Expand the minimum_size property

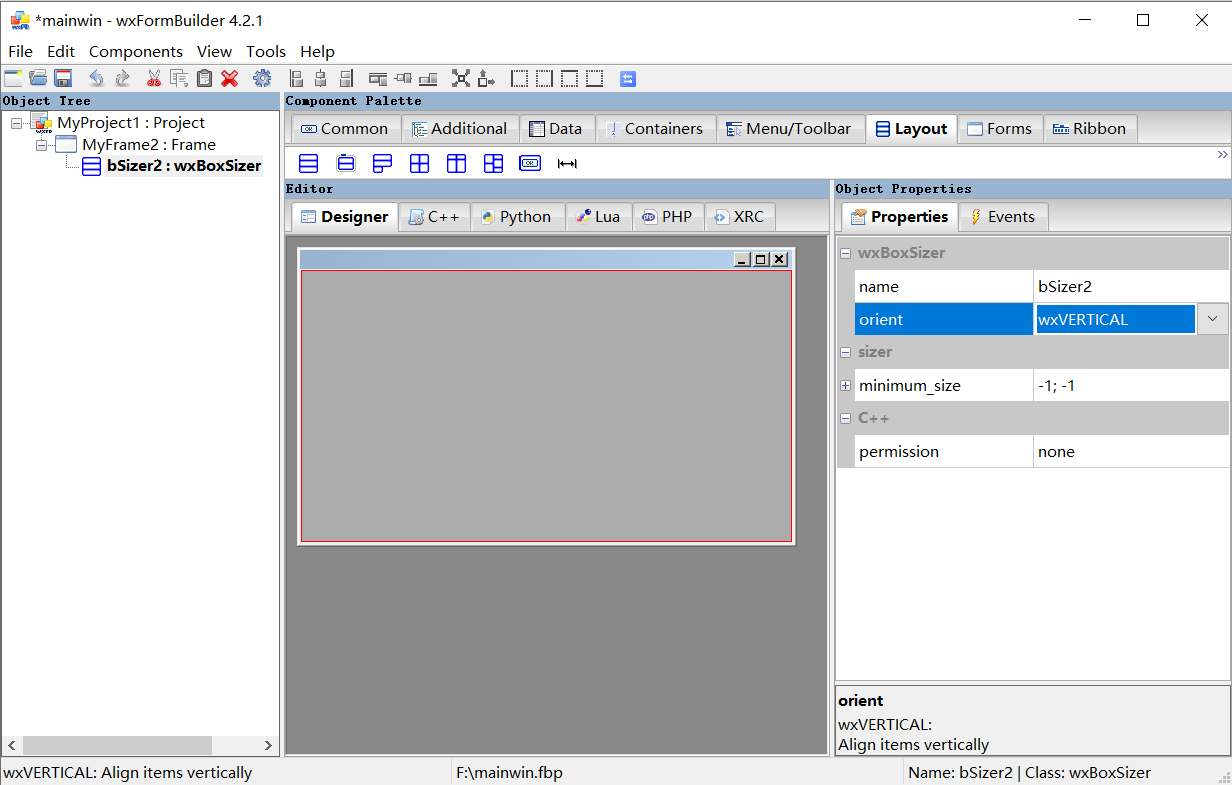point(845,385)
